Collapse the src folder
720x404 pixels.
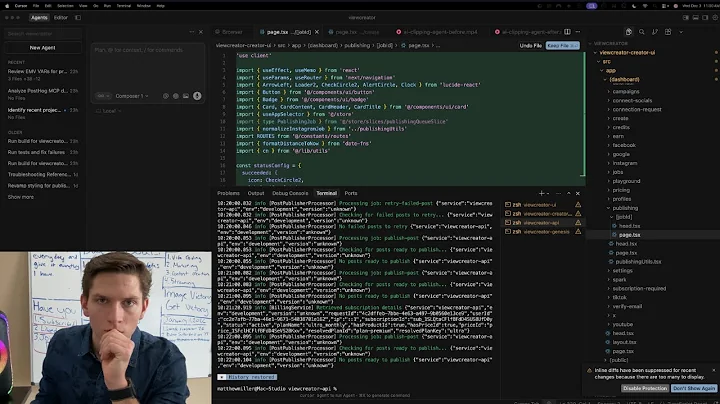click(606, 61)
